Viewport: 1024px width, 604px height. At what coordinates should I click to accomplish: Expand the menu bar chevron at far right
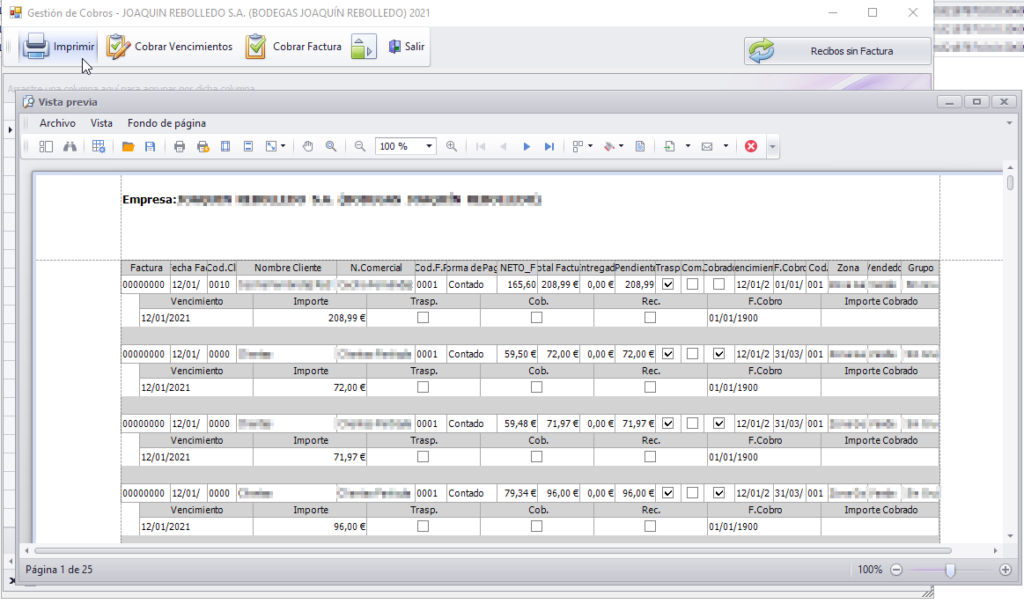click(x=1009, y=123)
